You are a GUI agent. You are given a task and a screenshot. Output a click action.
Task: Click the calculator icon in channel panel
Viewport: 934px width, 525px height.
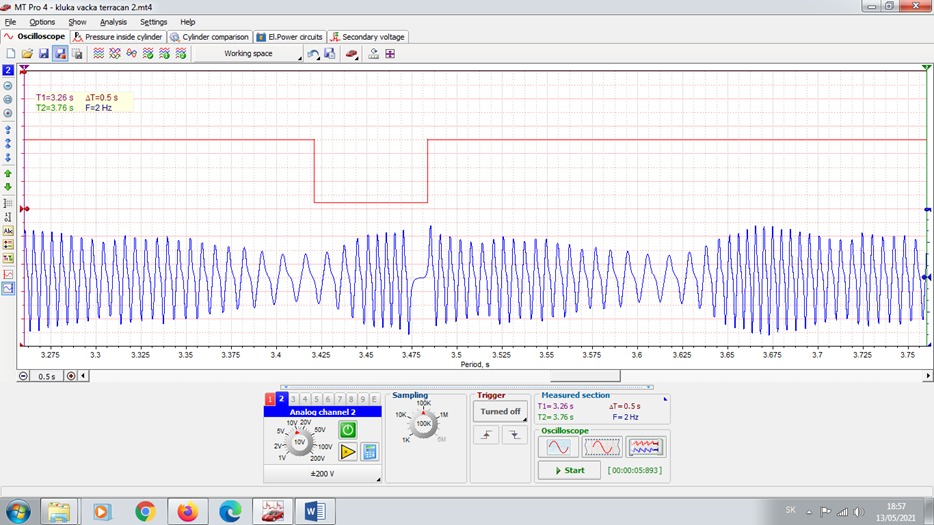pyautogui.click(x=369, y=452)
